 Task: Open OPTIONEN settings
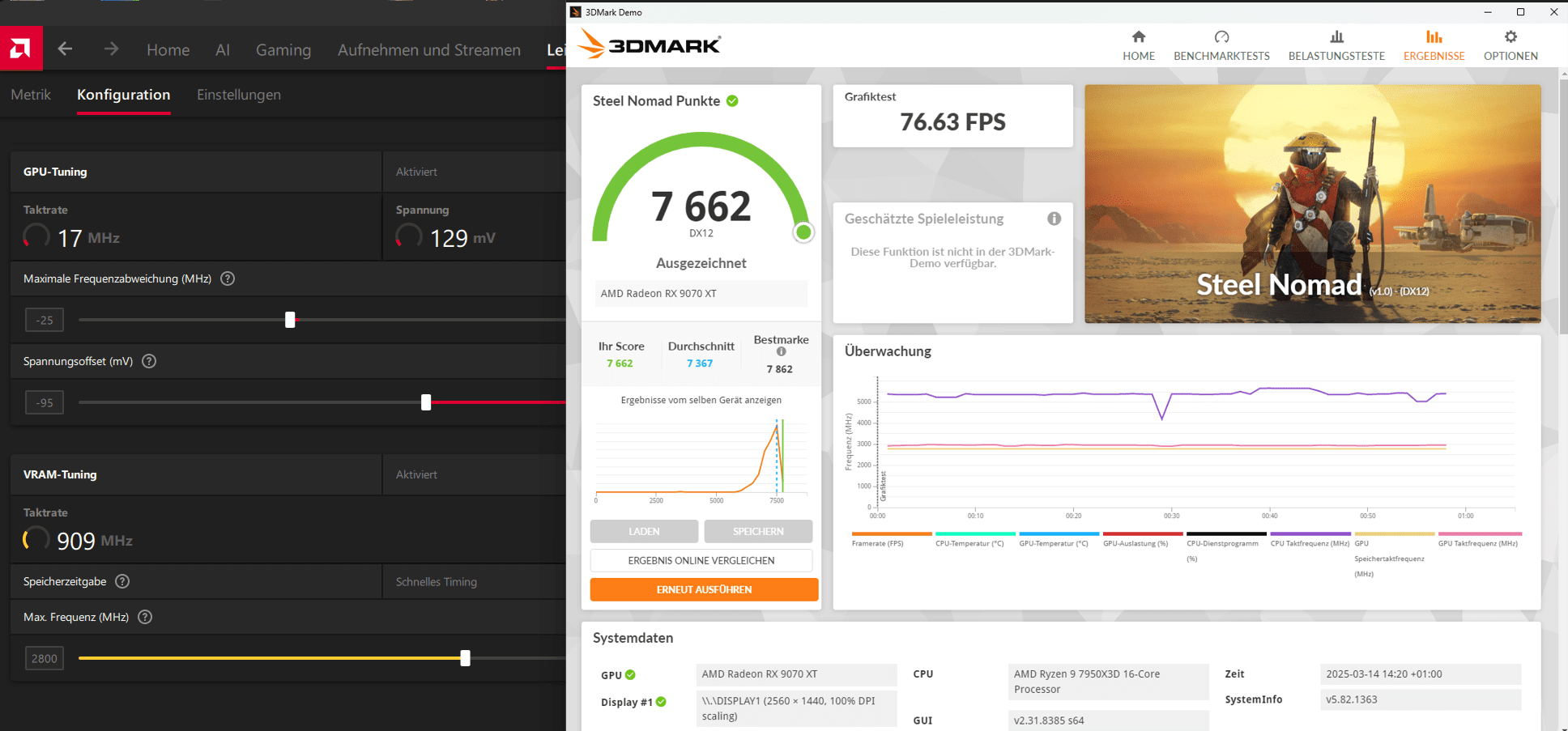coord(1510,45)
